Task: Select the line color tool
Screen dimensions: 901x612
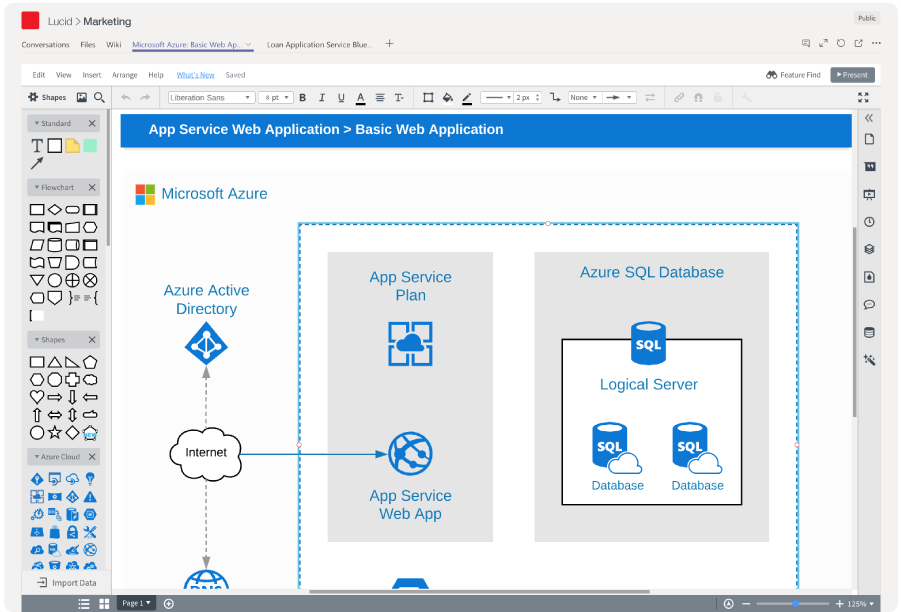Action: pyautogui.click(x=467, y=97)
